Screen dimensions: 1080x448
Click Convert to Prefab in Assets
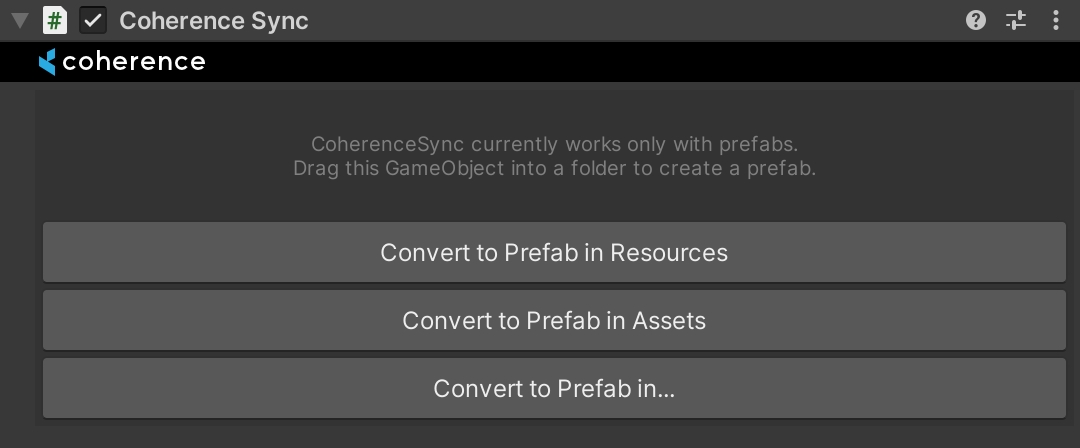(554, 320)
